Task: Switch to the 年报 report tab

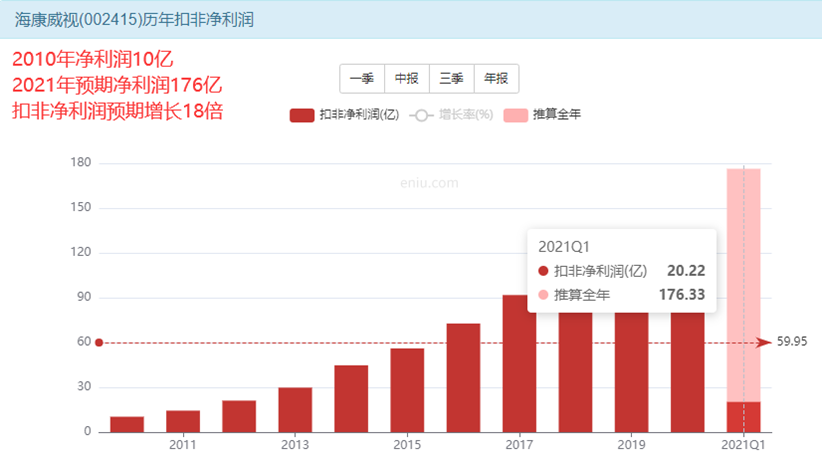Action: coord(496,79)
